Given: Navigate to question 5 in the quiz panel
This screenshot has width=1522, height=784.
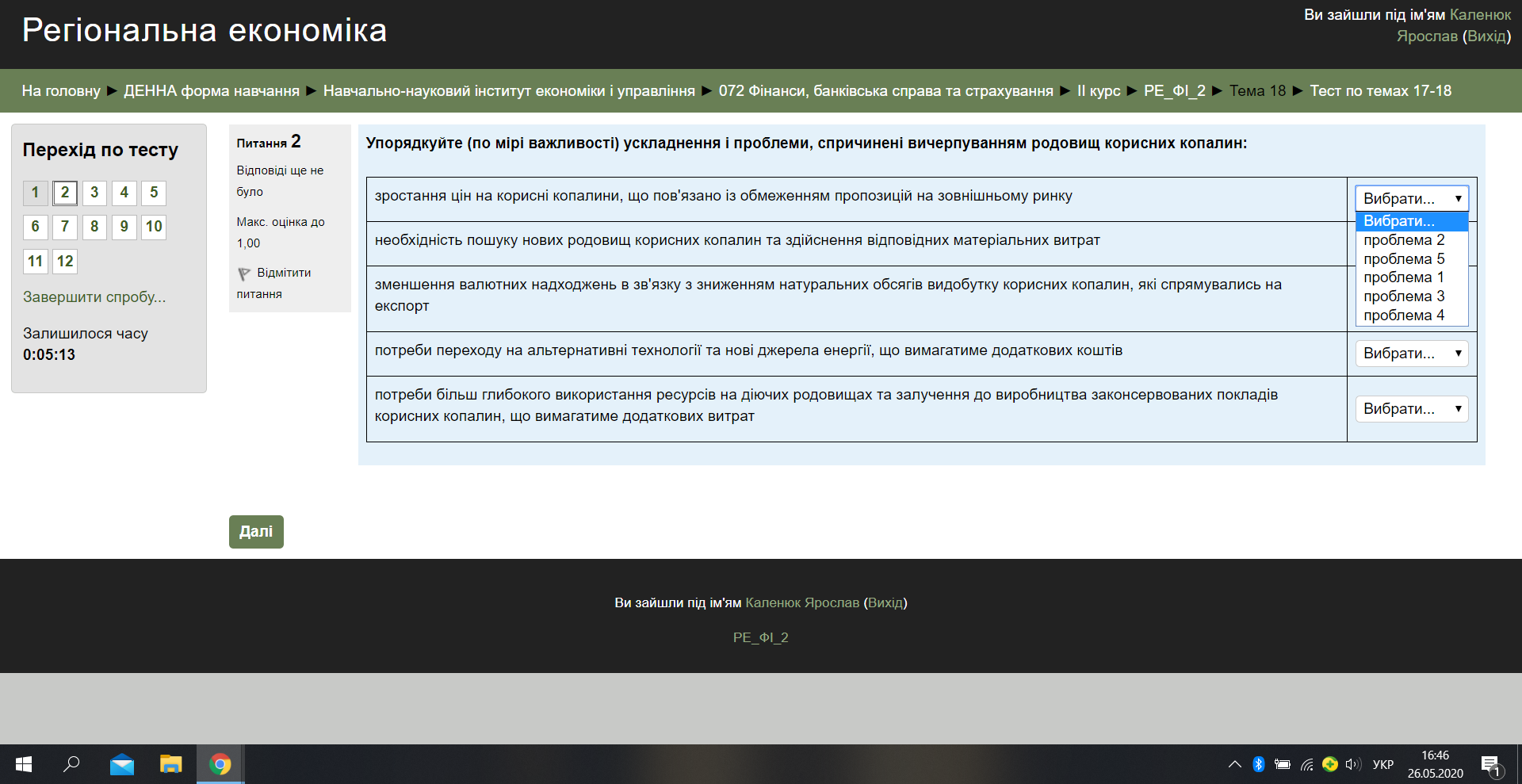Looking at the screenshot, I should click(153, 192).
